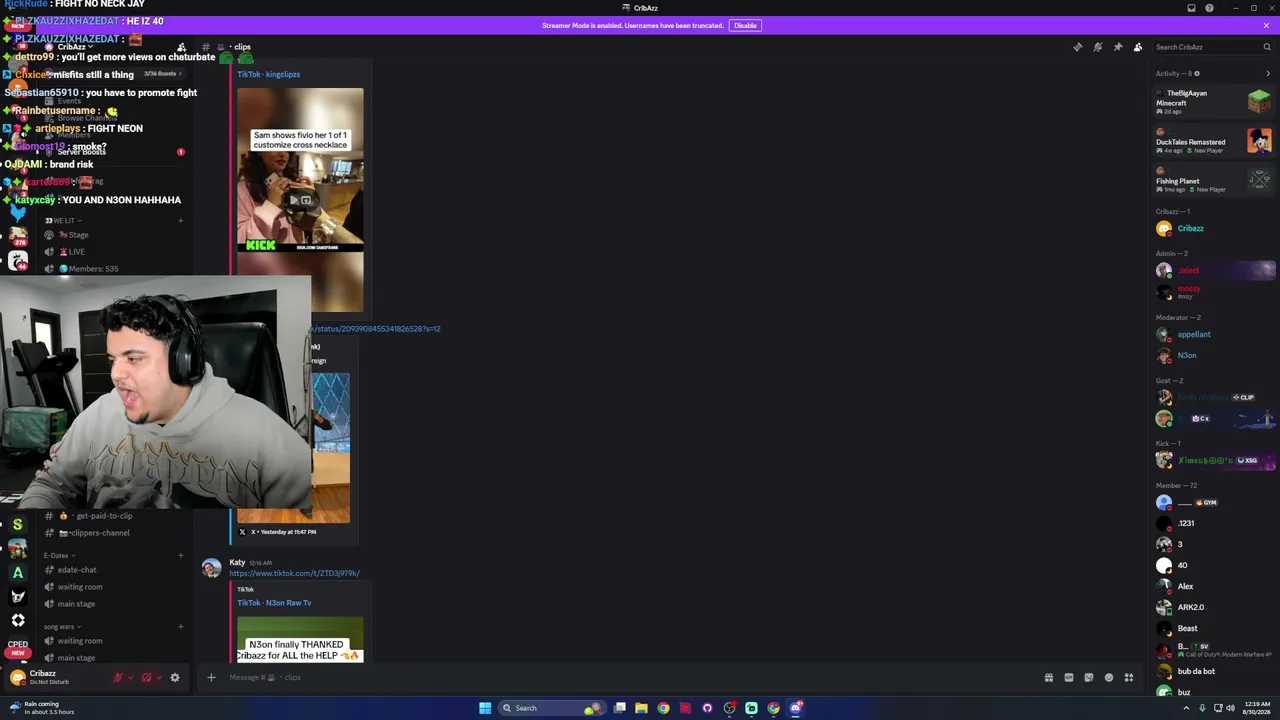Join E-Dates main stage channel
This screenshot has height=720, width=1280.
tap(113, 604)
